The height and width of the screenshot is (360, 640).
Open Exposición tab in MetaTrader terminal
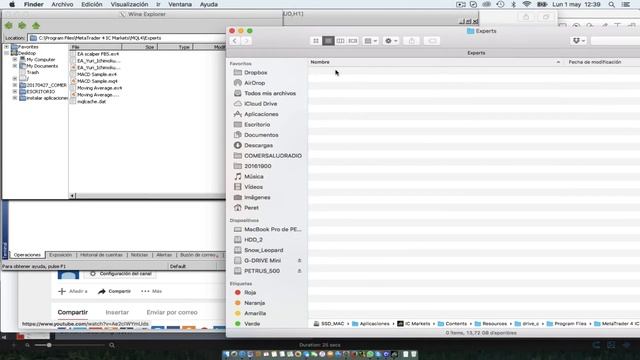(60, 255)
